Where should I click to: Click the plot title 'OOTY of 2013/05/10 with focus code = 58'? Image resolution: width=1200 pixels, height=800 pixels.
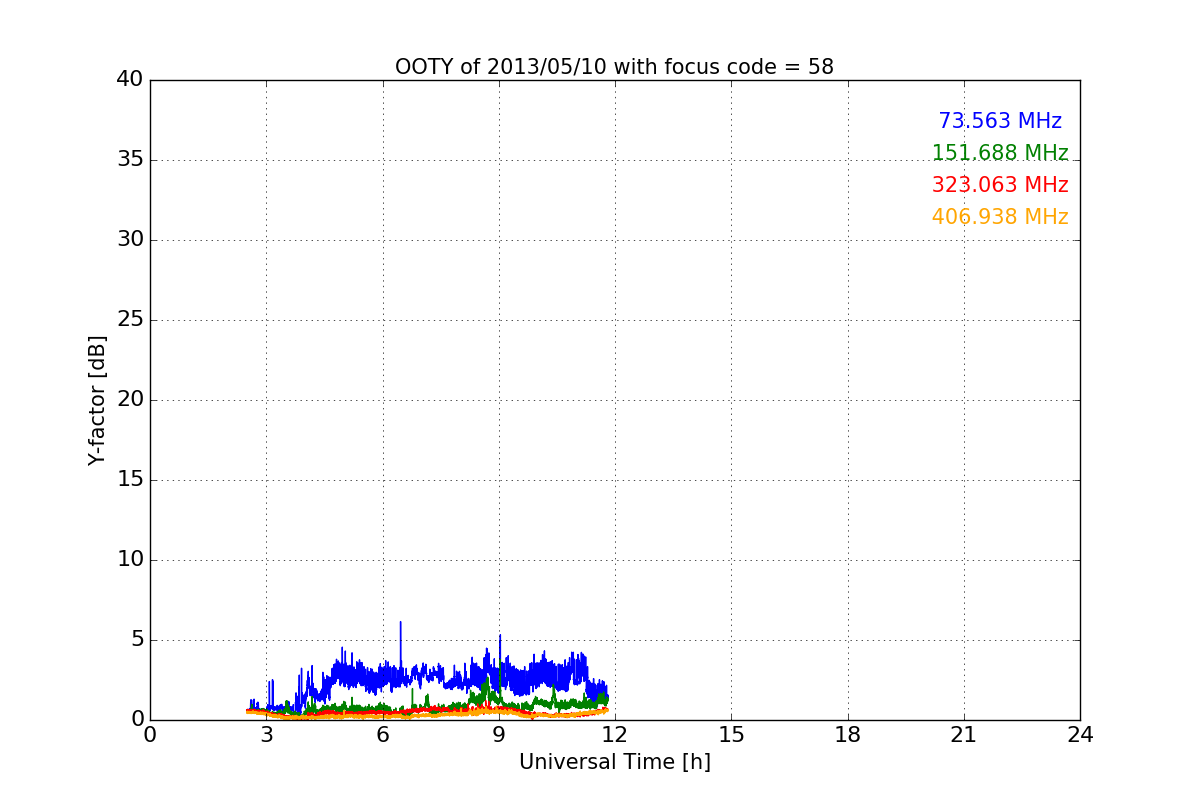614,67
